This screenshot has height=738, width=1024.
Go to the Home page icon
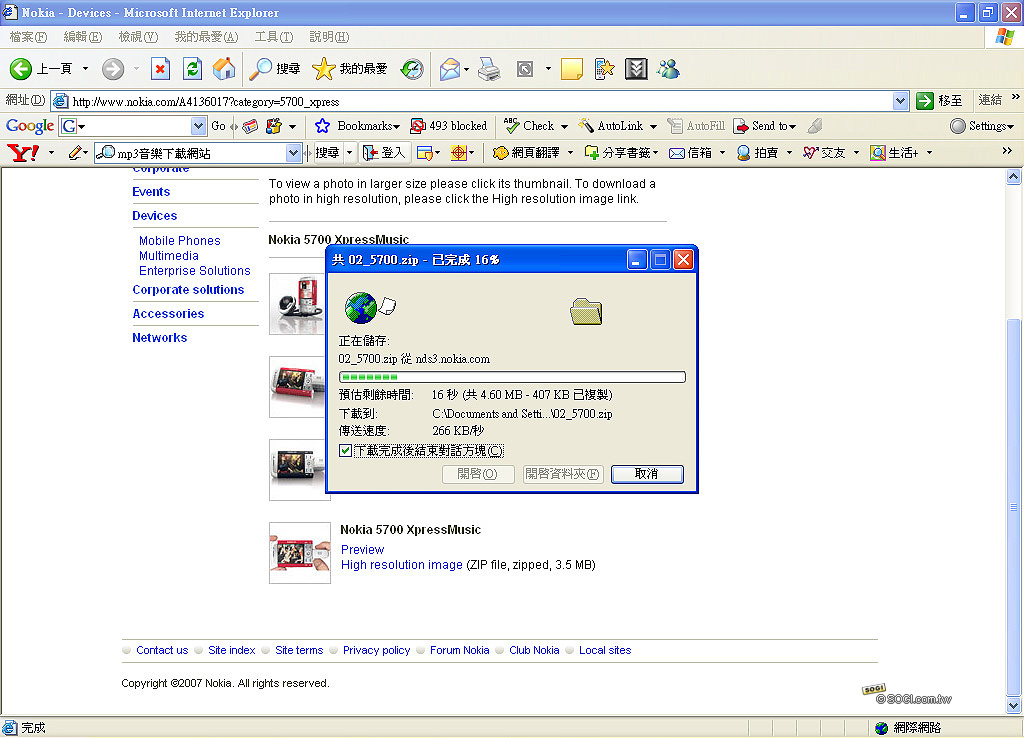[224, 69]
